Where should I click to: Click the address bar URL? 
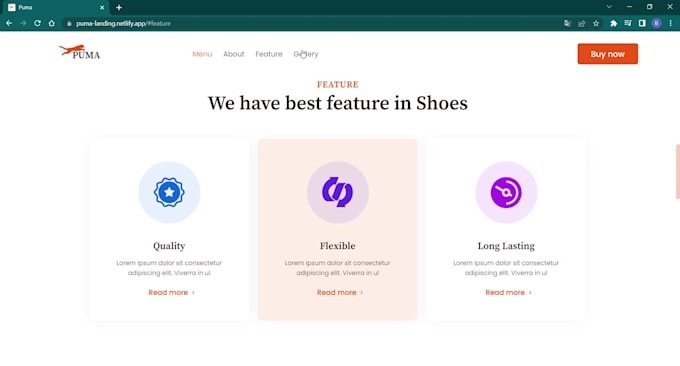(123, 23)
